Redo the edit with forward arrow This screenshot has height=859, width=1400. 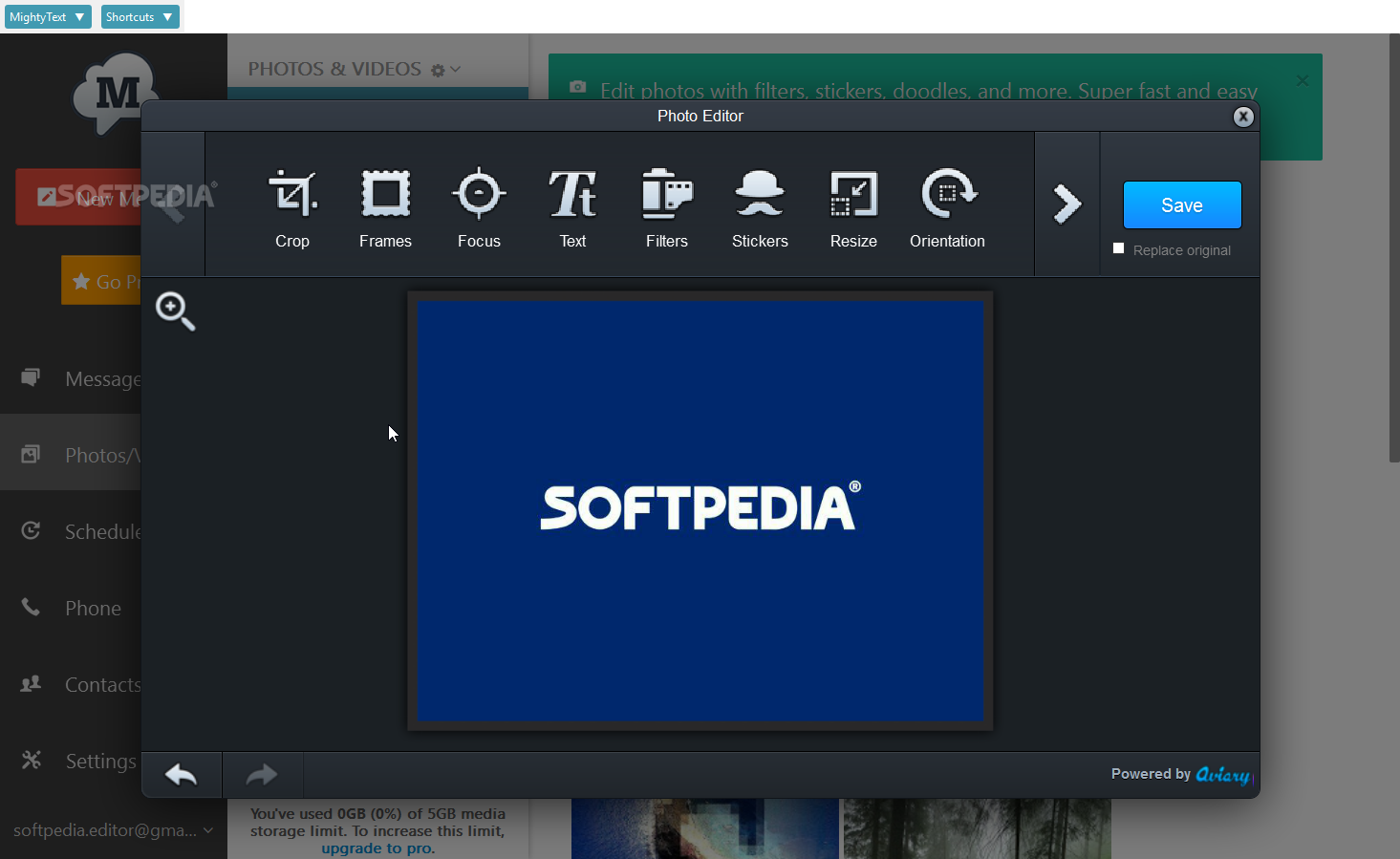tap(262, 774)
